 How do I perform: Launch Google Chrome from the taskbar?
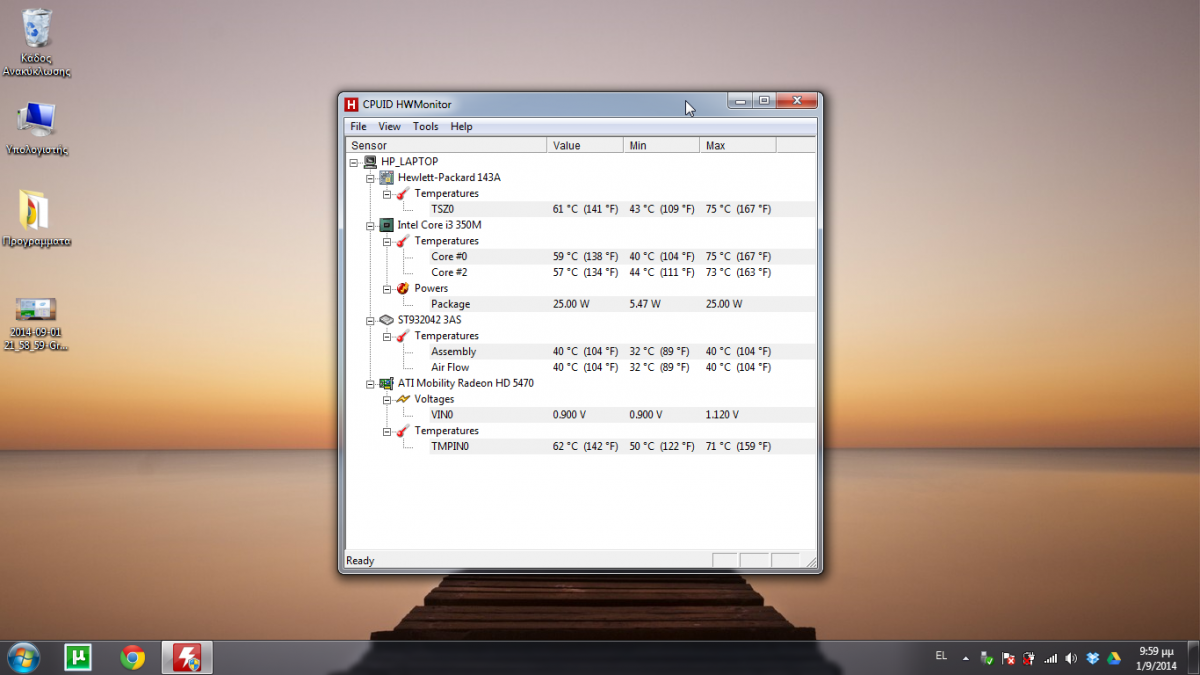(132, 657)
